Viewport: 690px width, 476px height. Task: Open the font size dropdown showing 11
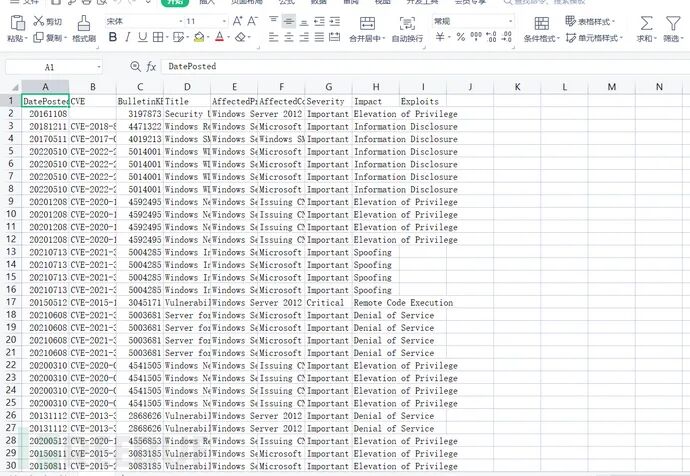coord(224,21)
